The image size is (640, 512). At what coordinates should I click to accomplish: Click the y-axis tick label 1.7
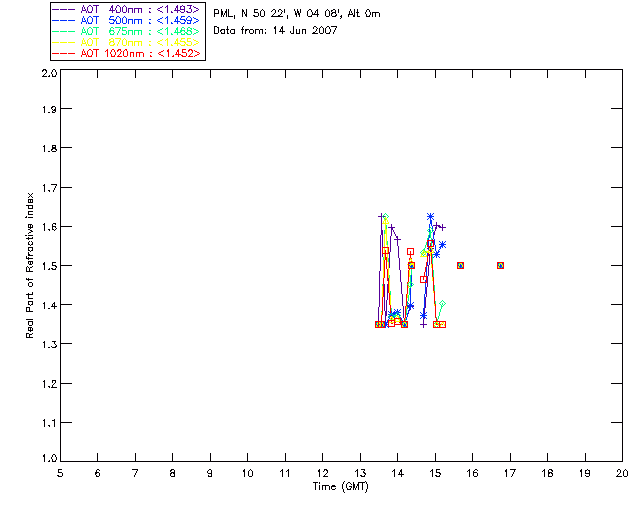(x=49, y=188)
